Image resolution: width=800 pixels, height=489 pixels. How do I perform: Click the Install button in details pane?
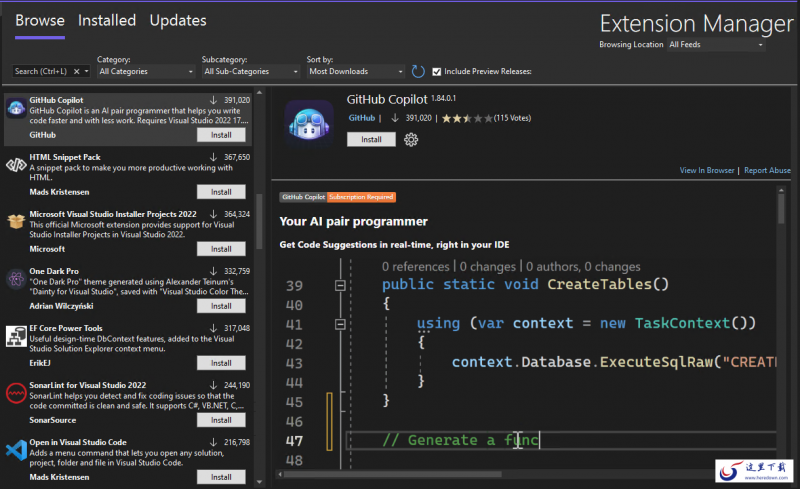coord(371,139)
